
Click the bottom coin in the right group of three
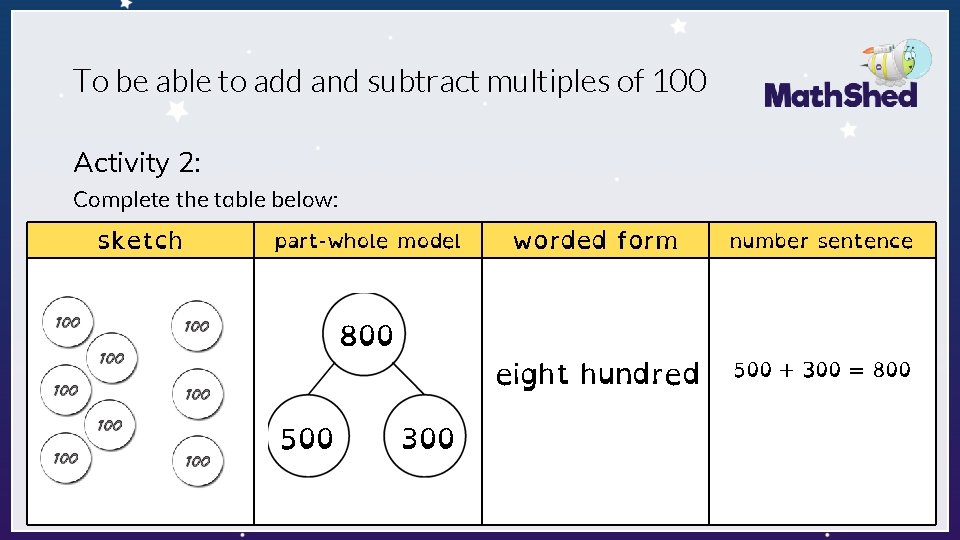(197, 461)
